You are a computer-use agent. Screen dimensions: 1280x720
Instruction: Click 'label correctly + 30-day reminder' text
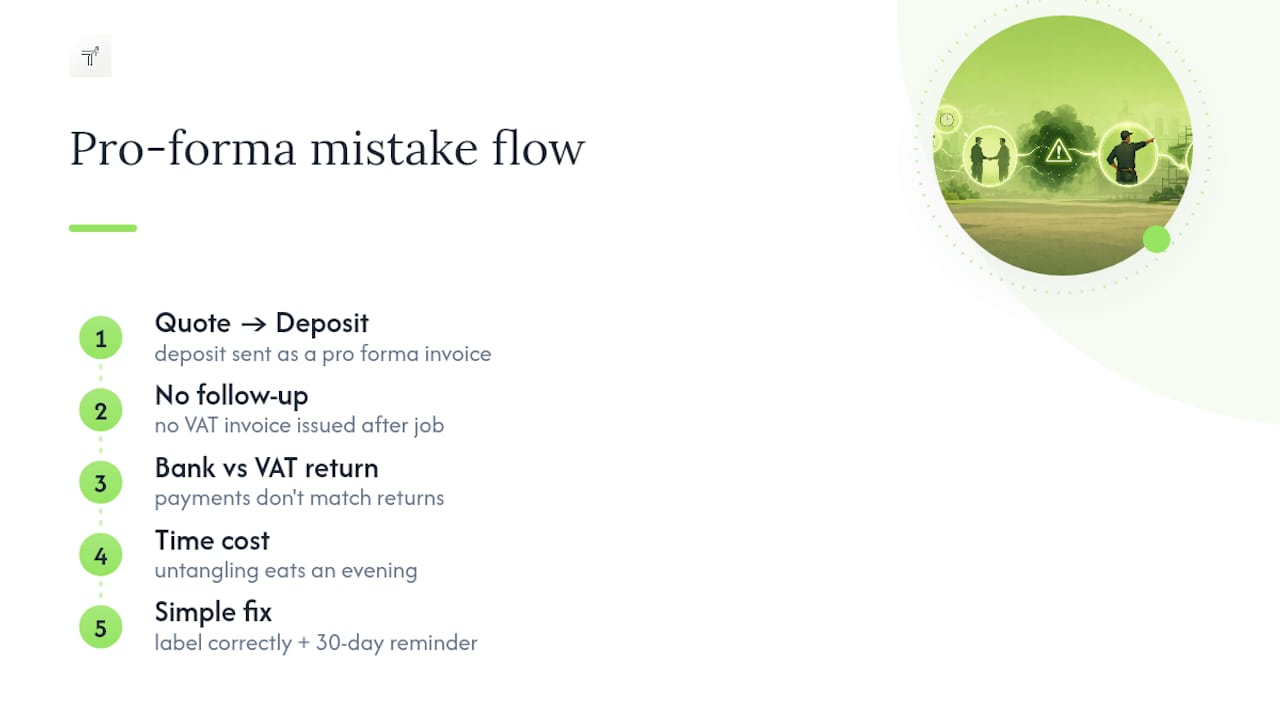(316, 642)
